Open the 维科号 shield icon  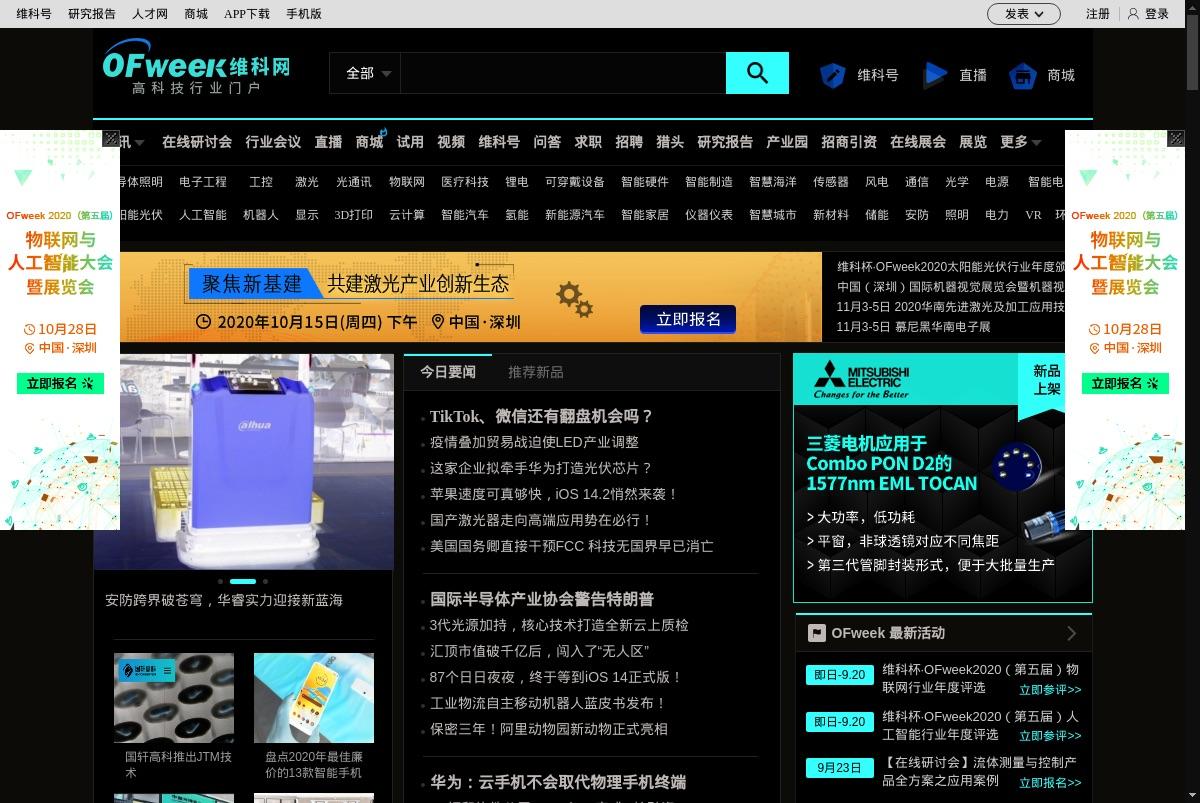tap(833, 75)
